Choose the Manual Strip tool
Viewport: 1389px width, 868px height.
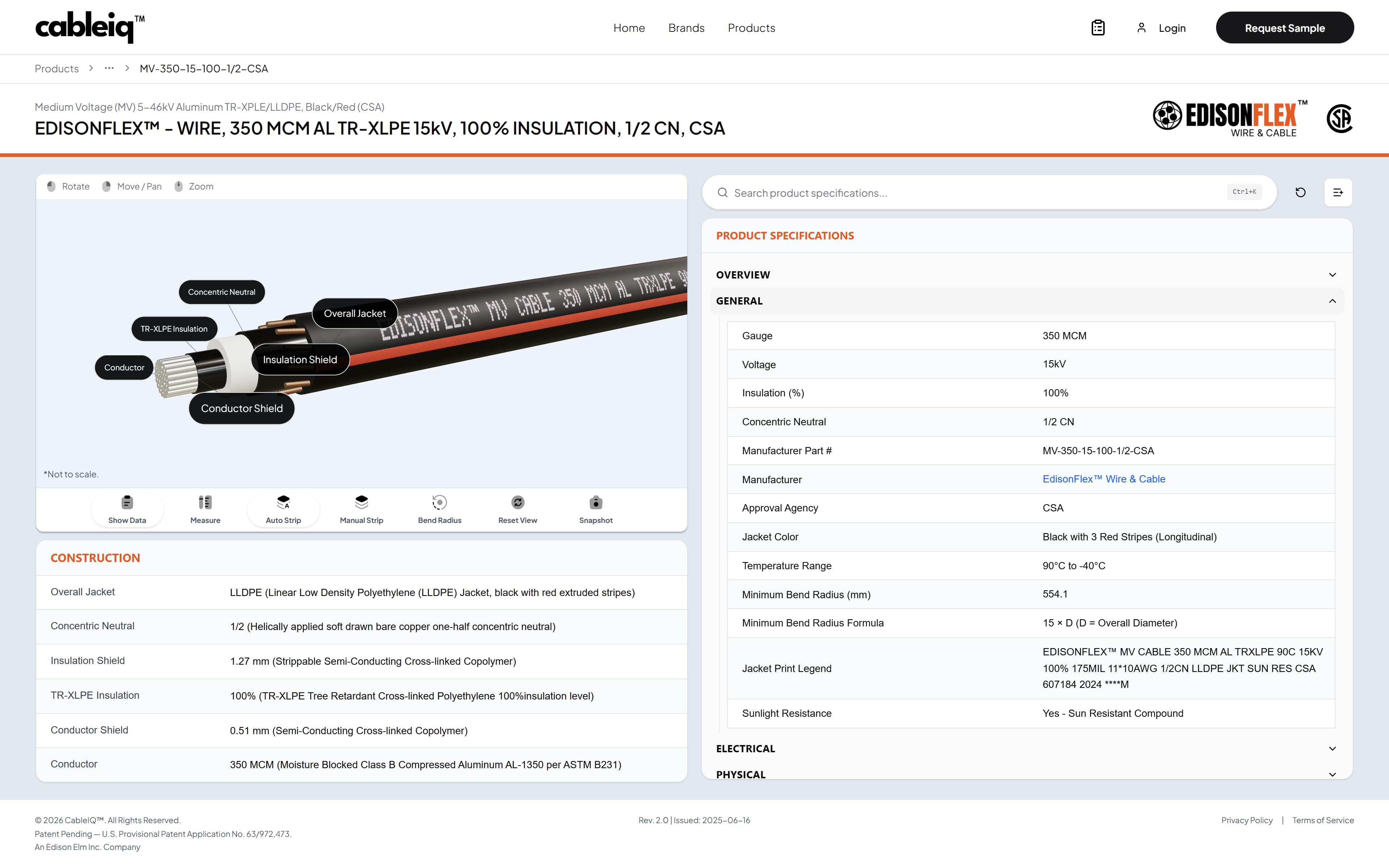point(361,509)
